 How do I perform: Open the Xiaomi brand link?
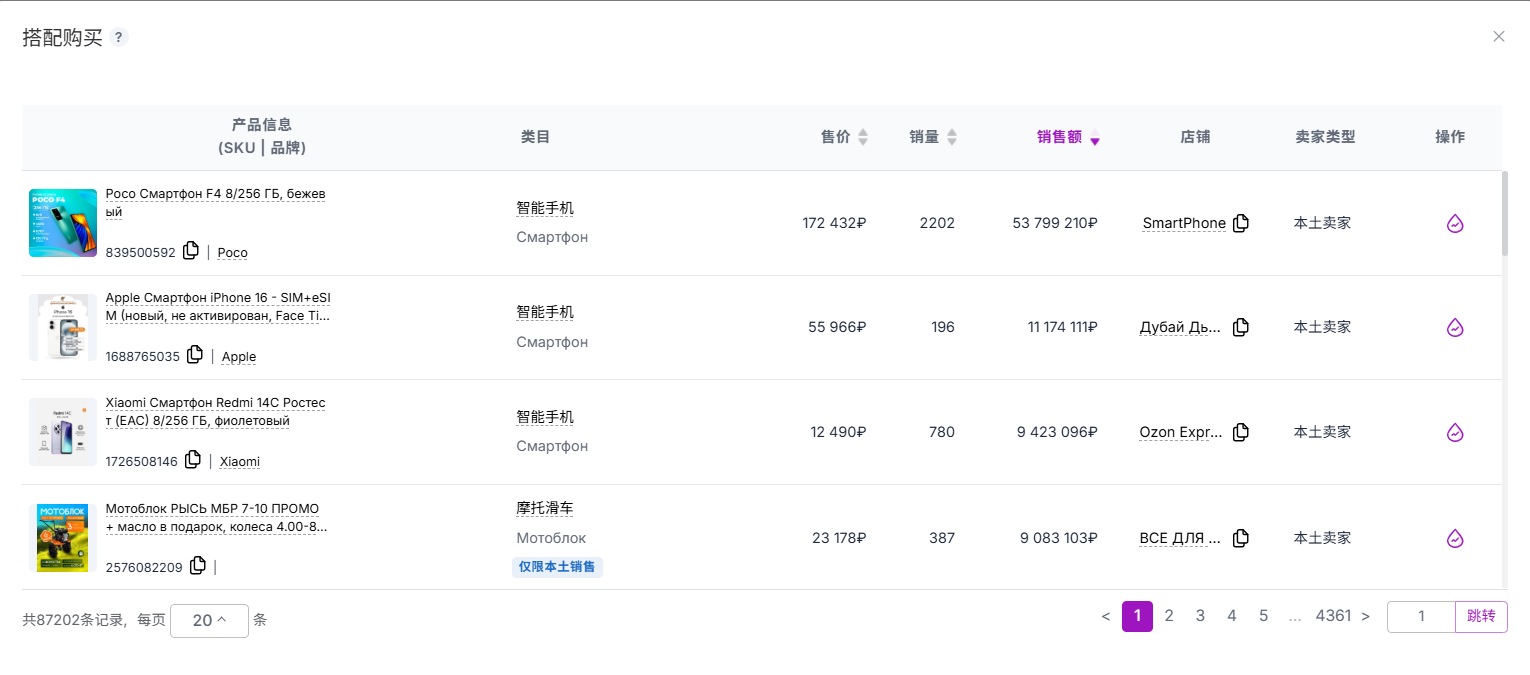click(240, 461)
